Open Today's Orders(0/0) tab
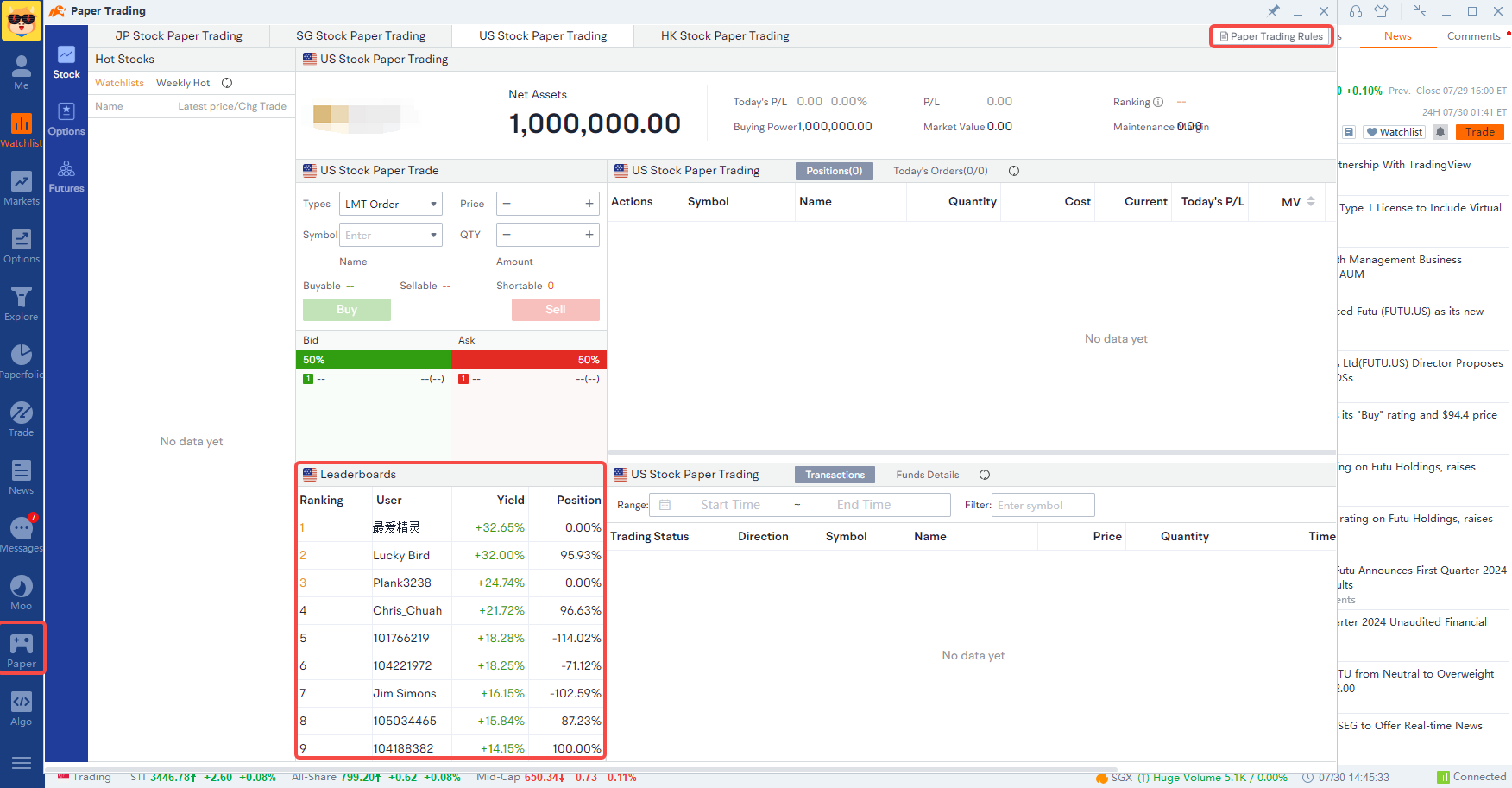Viewport: 1512px width, 788px height. (941, 171)
